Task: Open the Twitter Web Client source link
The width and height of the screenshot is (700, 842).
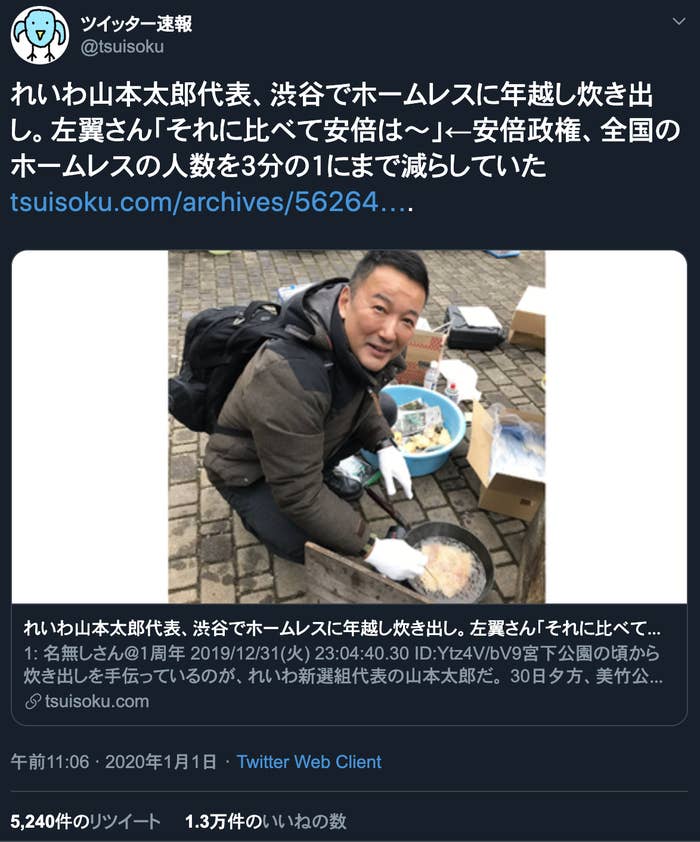Action: click(x=309, y=761)
